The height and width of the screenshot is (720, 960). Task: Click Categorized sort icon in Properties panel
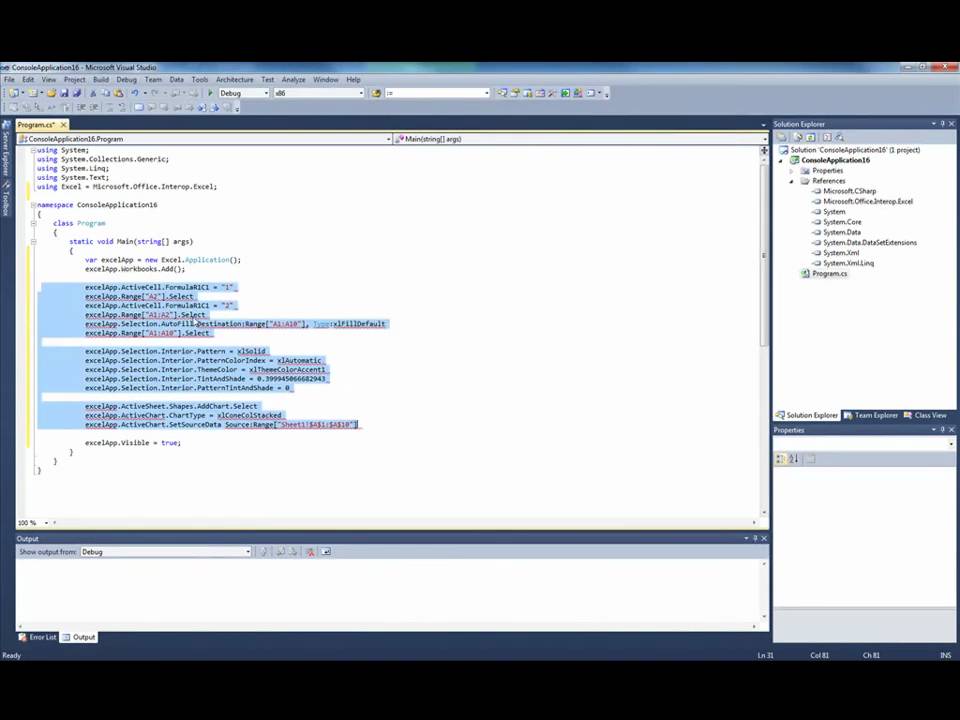[781, 459]
